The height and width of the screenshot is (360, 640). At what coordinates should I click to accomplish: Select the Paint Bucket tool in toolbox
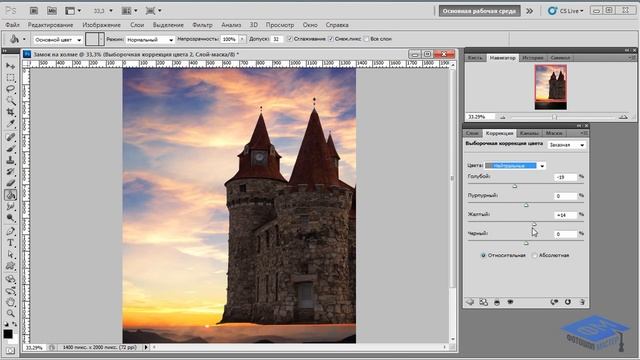pyautogui.click(x=10, y=195)
